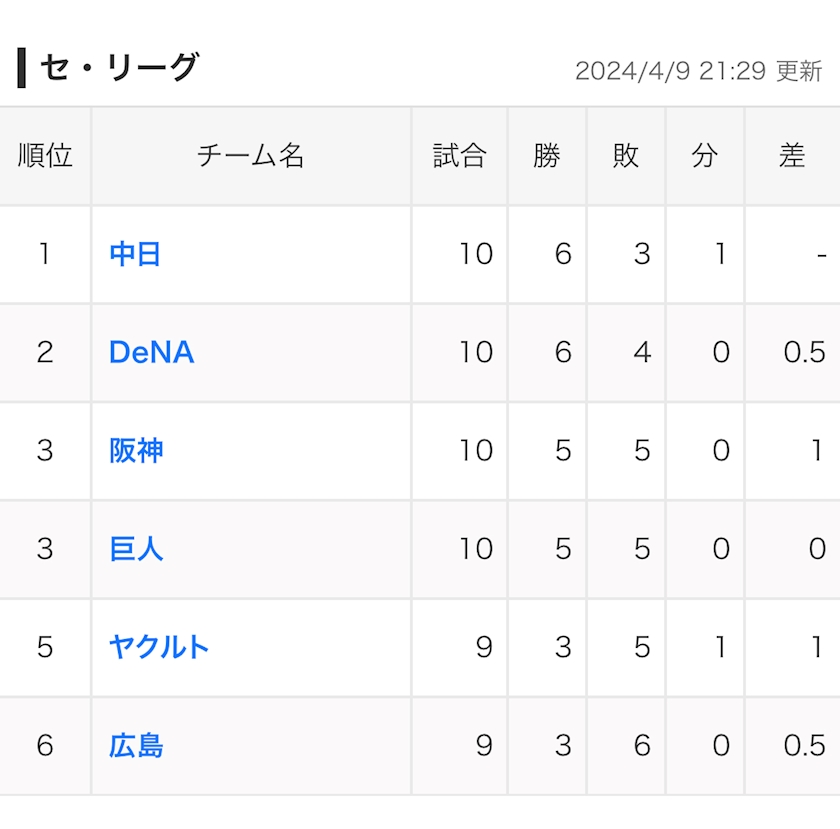This screenshot has height=829, width=840.
Task: Select 広島's losses cell showing 6
Action: pos(642,745)
